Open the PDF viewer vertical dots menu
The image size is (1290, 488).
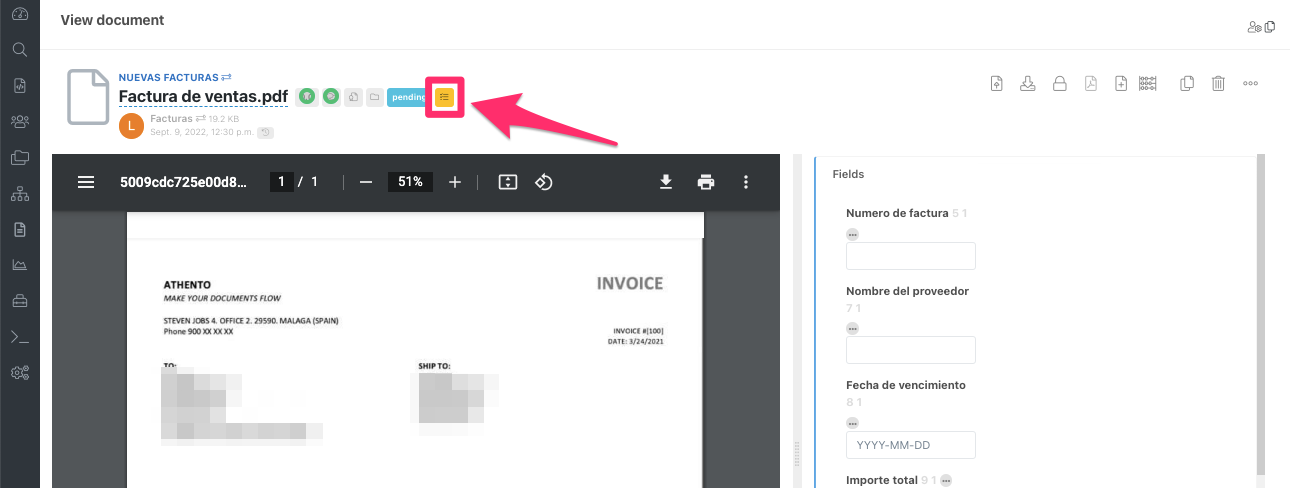(745, 182)
